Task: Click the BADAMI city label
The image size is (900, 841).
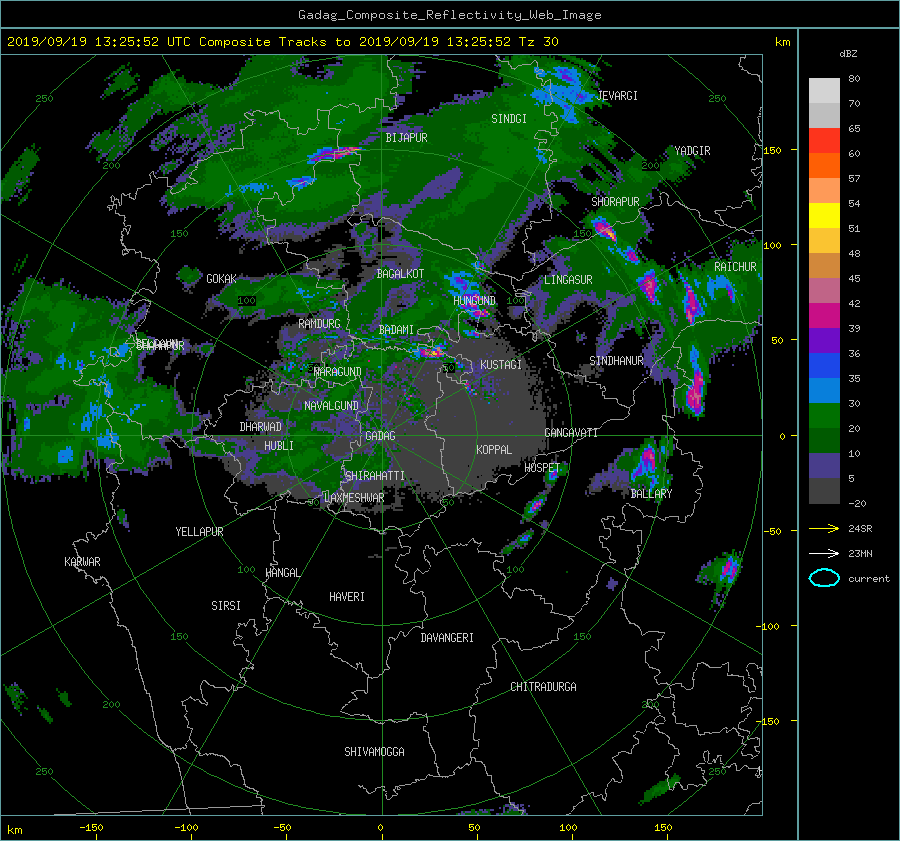Action: click(396, 330)
